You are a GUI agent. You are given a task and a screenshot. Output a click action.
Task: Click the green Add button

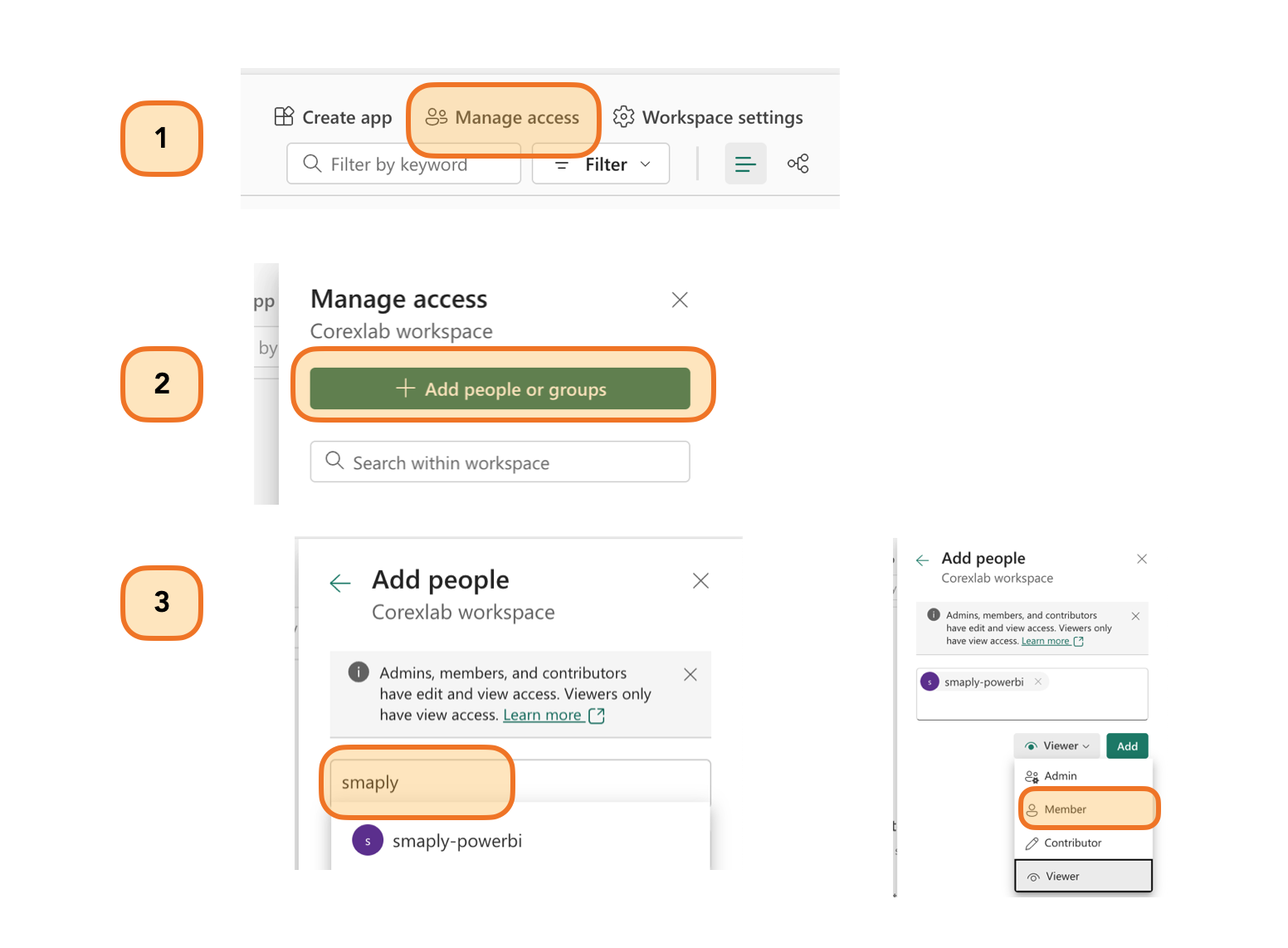pyautogui.click(x=1127, y=745)
